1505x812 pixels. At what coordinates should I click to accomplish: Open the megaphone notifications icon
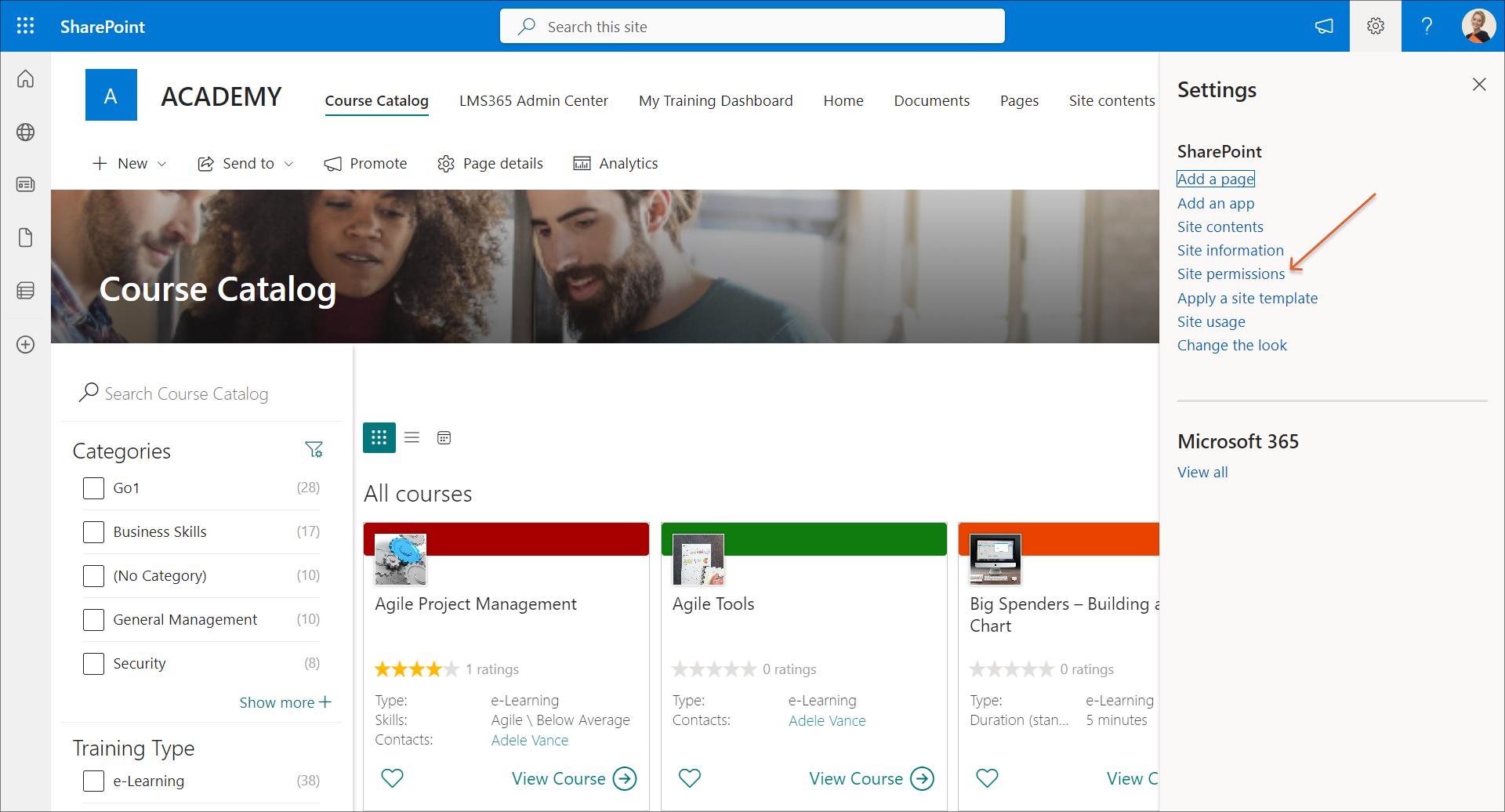tap(1324, 26)
